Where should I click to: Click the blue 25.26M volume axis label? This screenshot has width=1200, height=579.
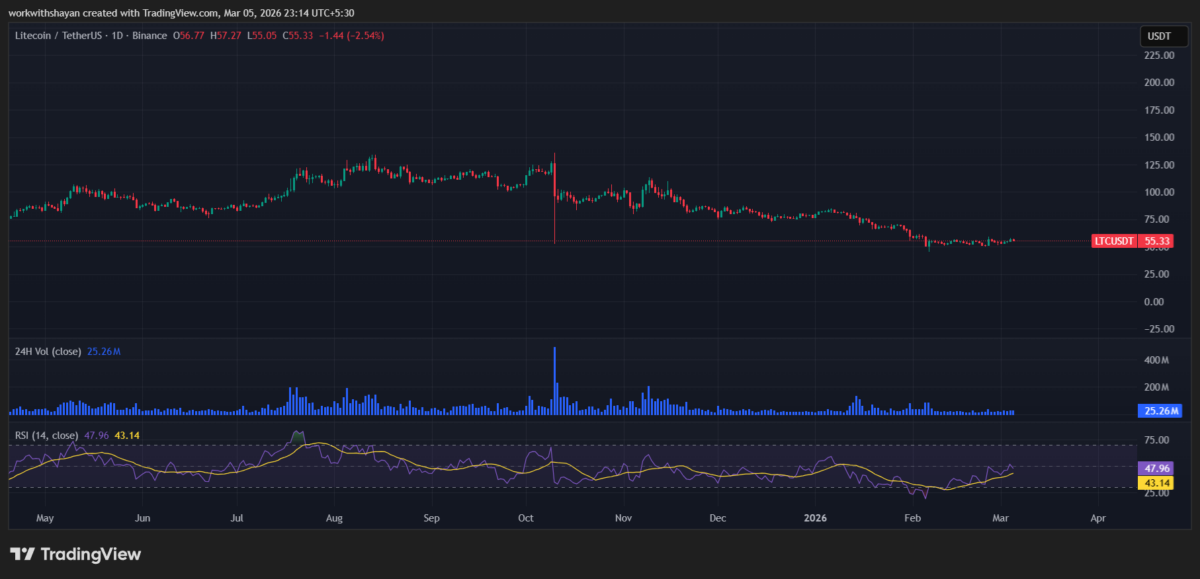[x=1158, y=411]
